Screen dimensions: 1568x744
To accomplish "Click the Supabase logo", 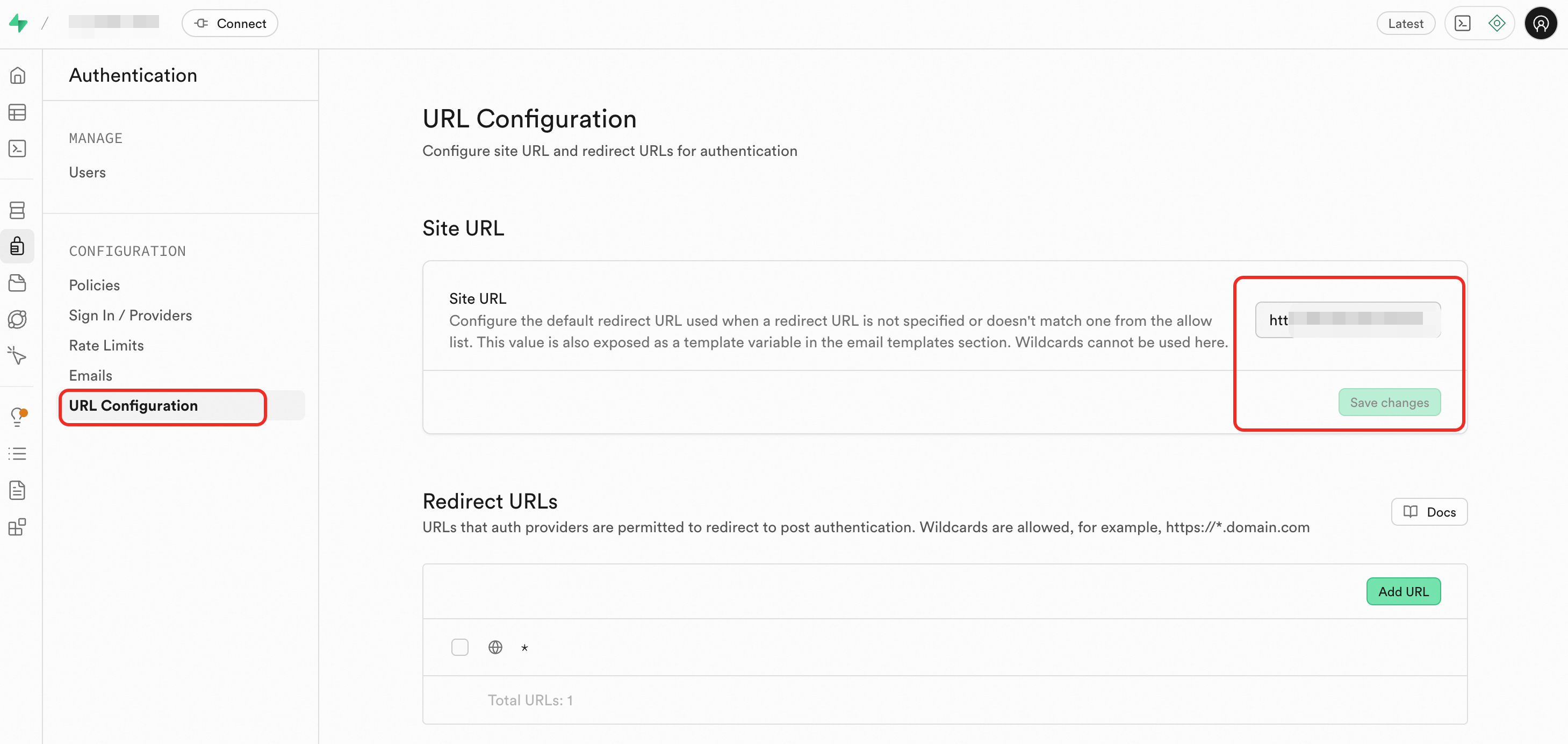I will coord(18,23).
